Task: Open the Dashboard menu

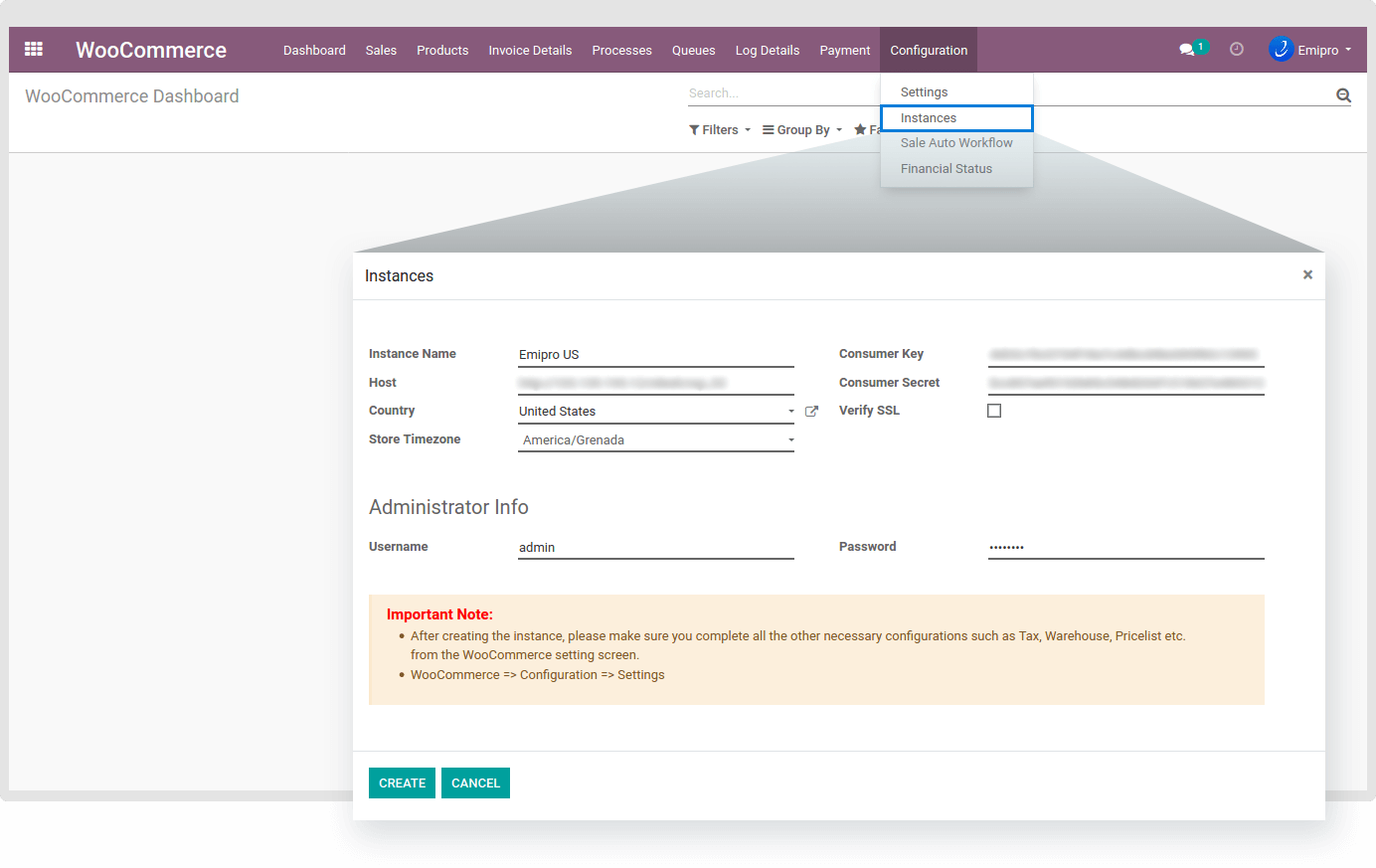Action: (314, 50)
